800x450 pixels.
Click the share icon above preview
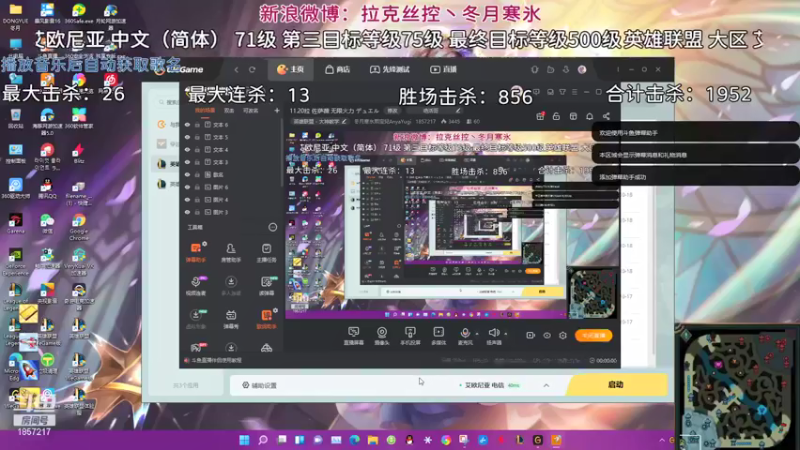point(606,116)
